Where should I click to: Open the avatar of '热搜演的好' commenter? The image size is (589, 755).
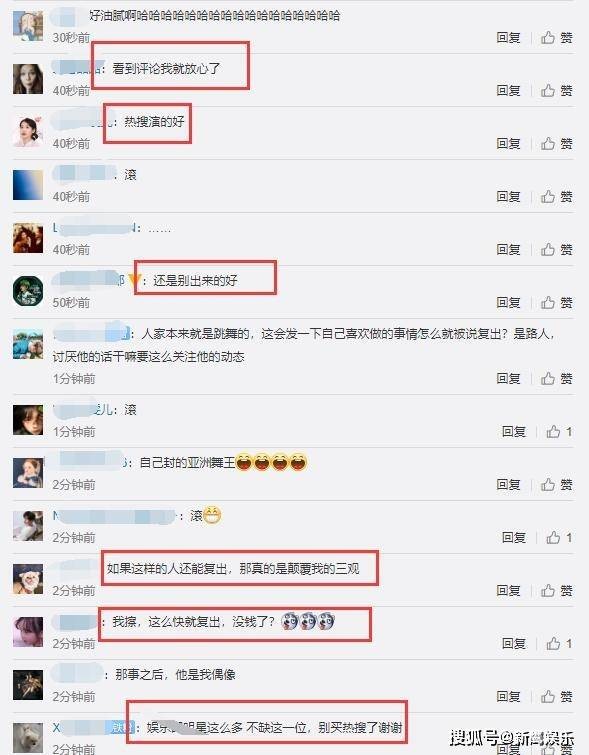[x=28, y=131]
